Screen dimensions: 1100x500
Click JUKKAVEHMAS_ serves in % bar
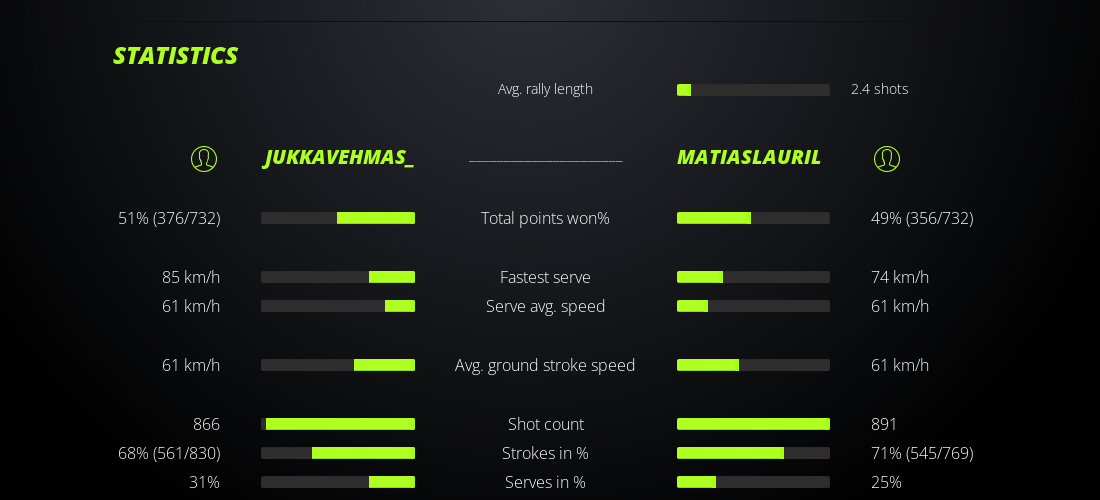[x=338, y=482]
